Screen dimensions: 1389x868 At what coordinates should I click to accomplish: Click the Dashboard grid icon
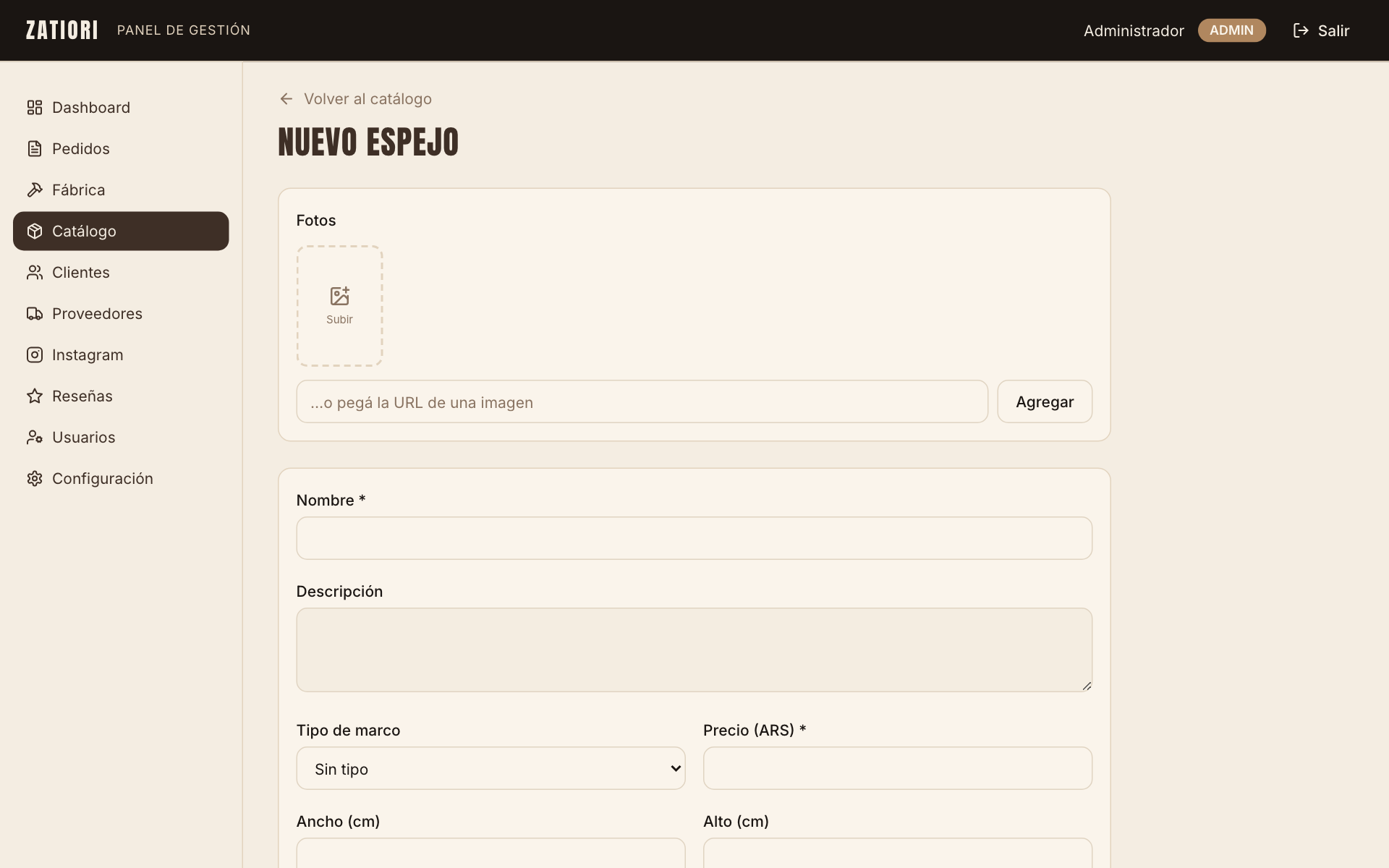pos(35,108)
